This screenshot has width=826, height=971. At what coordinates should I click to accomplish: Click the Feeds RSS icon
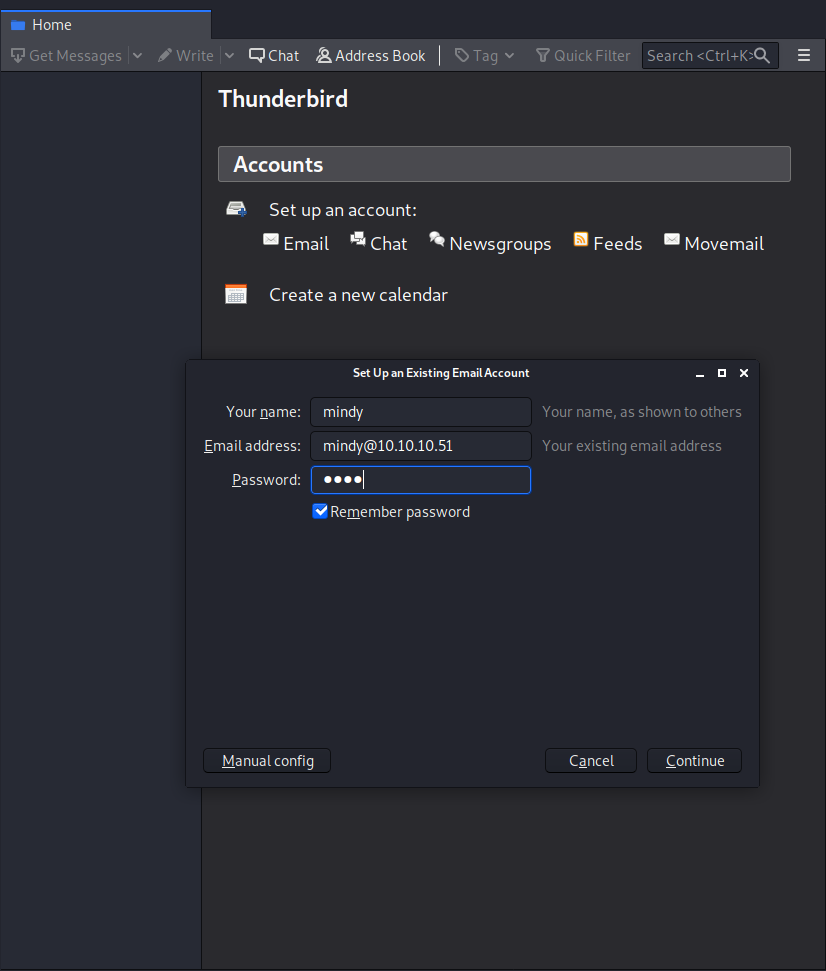tap(581, 239)
